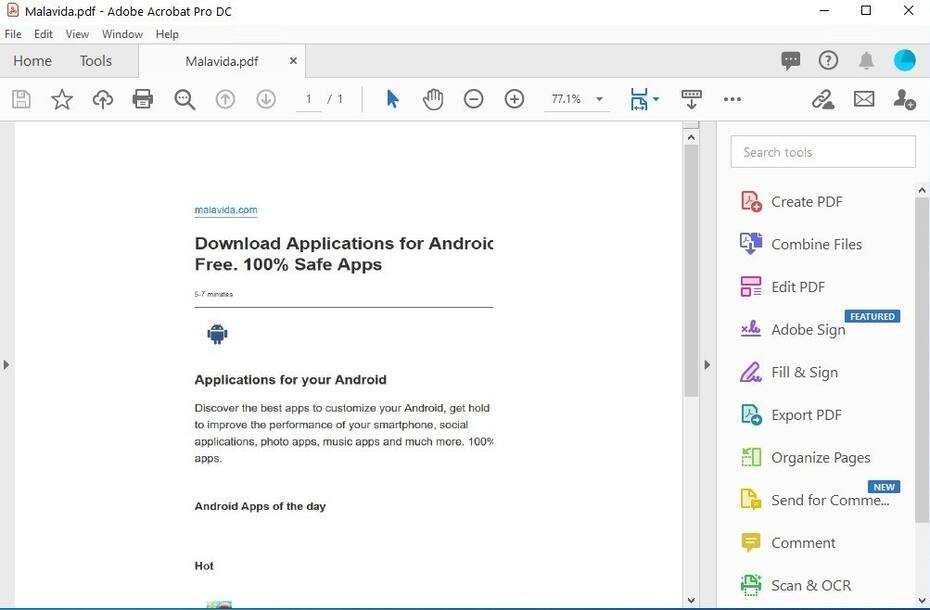Open fit page options dropdown arrow
Image resolution: width=930 pixels, height=610 pixels.
click(x=656, y=99)
